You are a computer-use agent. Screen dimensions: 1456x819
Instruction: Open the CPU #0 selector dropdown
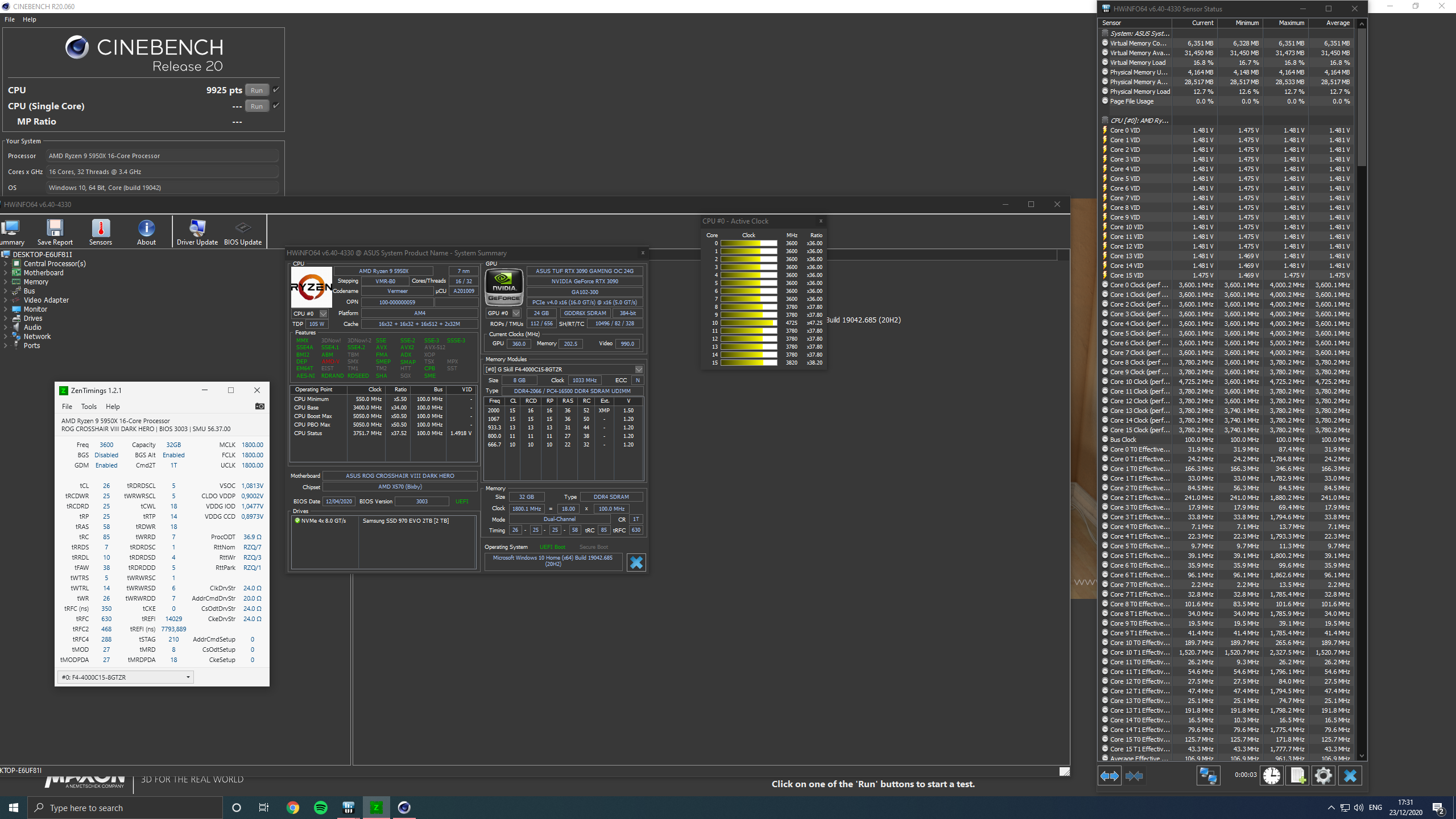pos(323,313)
